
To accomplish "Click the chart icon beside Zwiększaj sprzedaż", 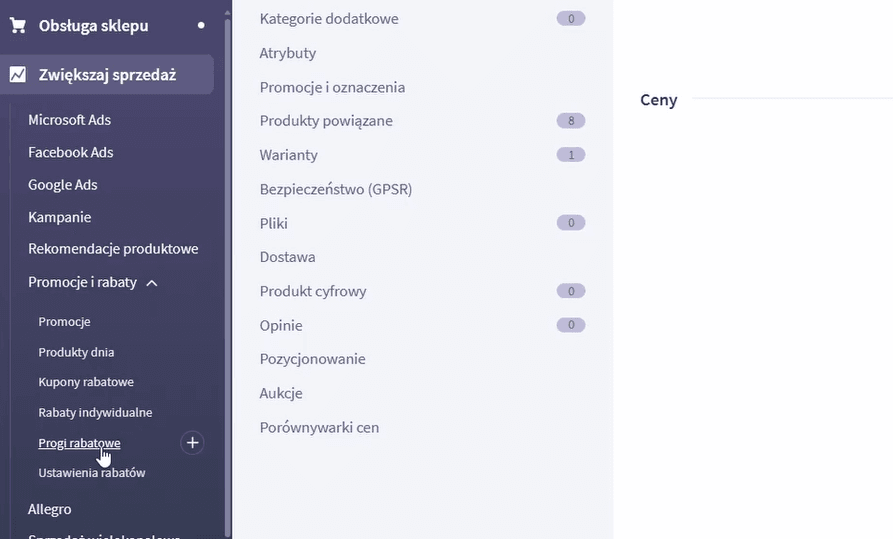I will click(x=18, y=74).
